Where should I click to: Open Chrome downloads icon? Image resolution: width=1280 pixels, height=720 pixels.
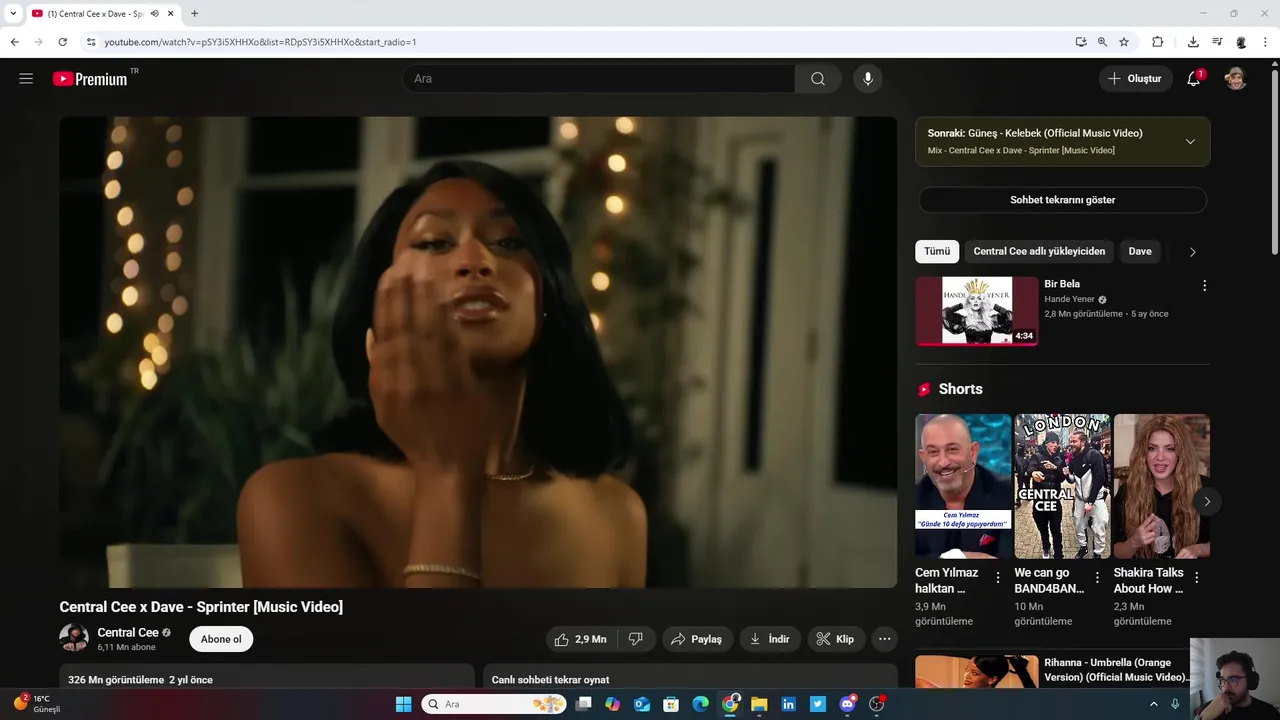click(1193, 42)
